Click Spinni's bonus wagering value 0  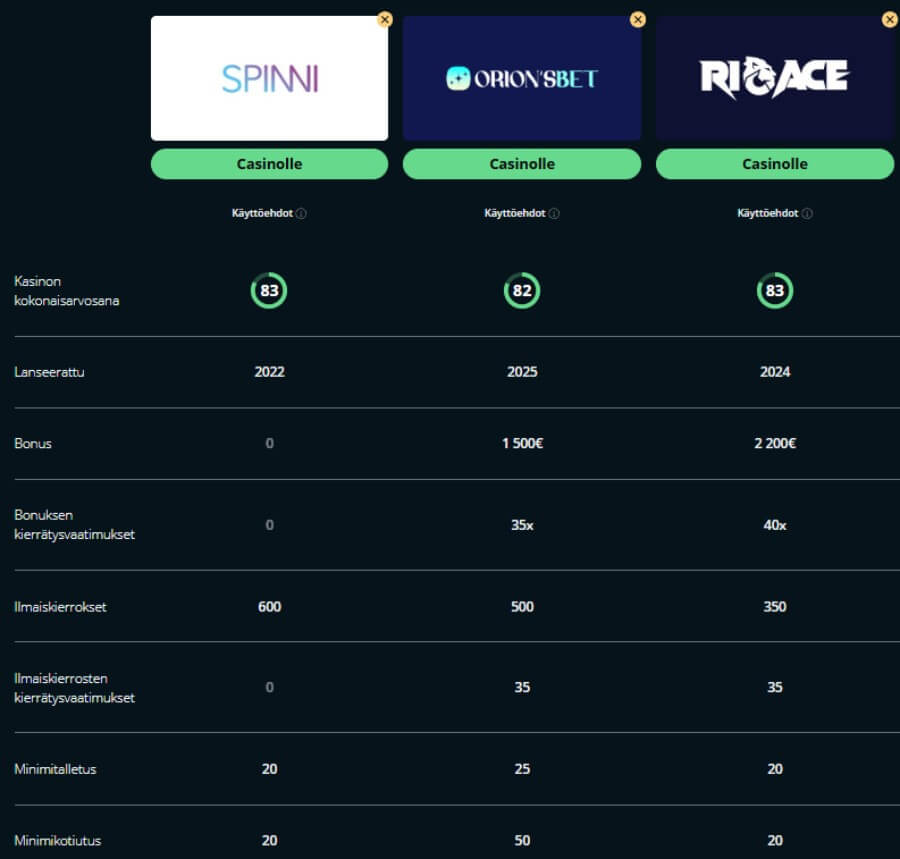coord(269,525)
